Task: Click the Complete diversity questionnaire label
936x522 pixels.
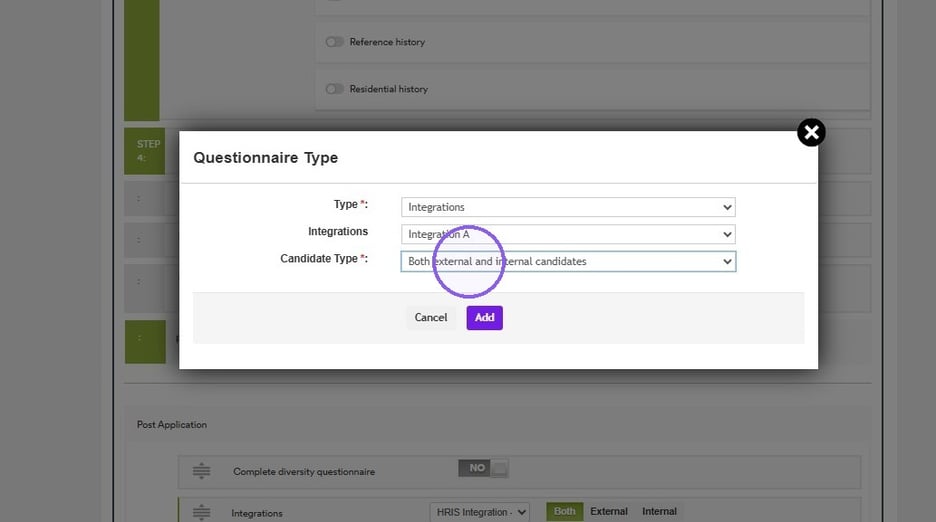Action: 304,472
